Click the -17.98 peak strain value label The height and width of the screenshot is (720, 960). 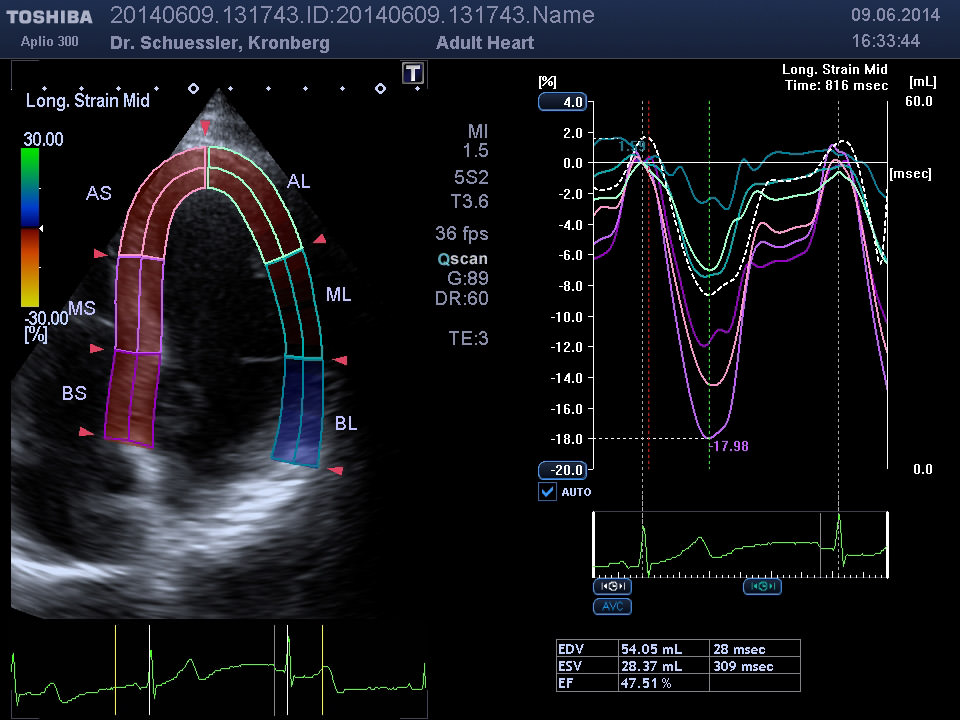tap(729, 446)
